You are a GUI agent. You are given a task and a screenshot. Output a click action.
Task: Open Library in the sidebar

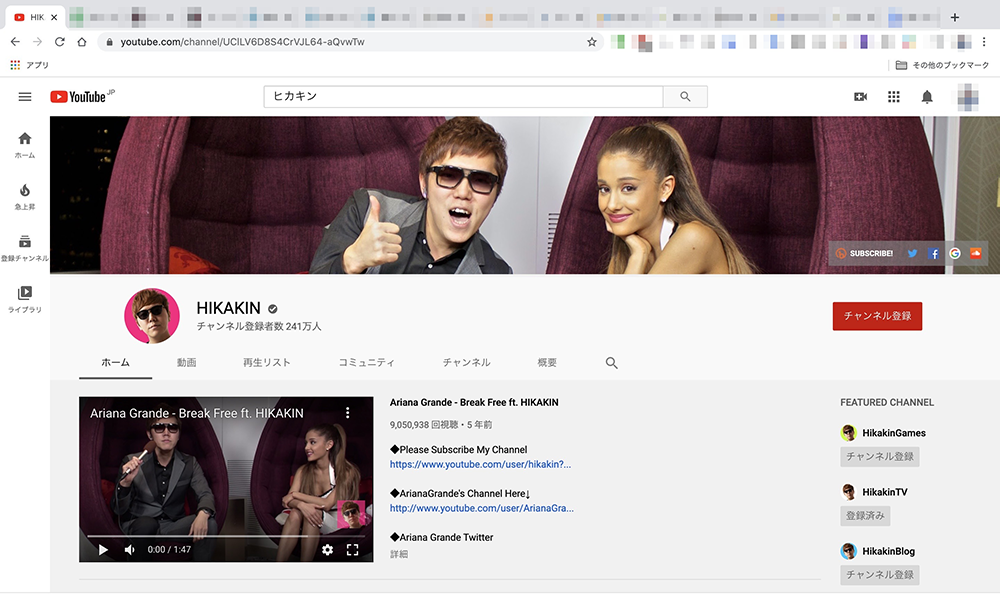[x=25, y=299]
